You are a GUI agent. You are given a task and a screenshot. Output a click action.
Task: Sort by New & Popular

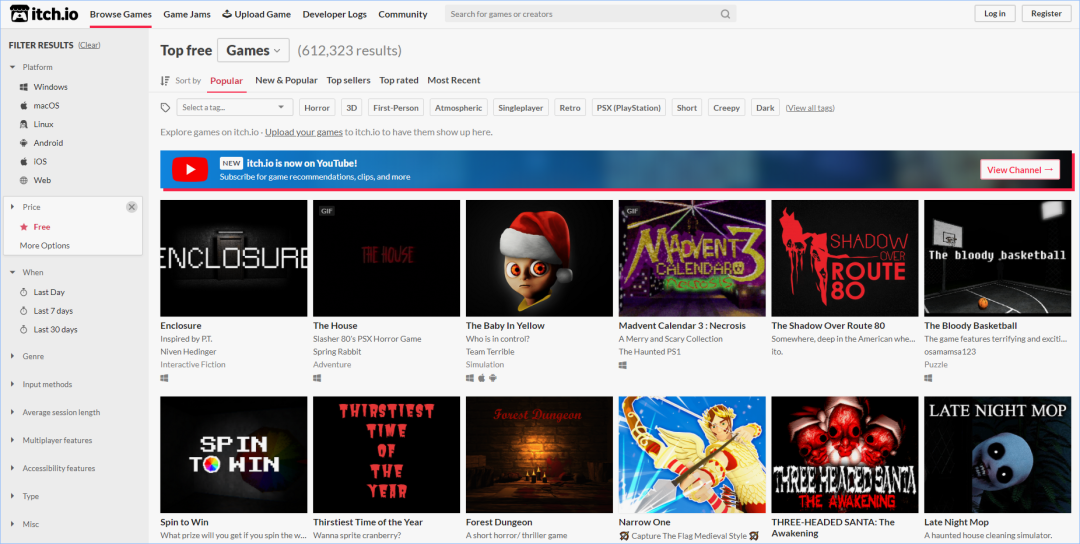tap(287, 80)
